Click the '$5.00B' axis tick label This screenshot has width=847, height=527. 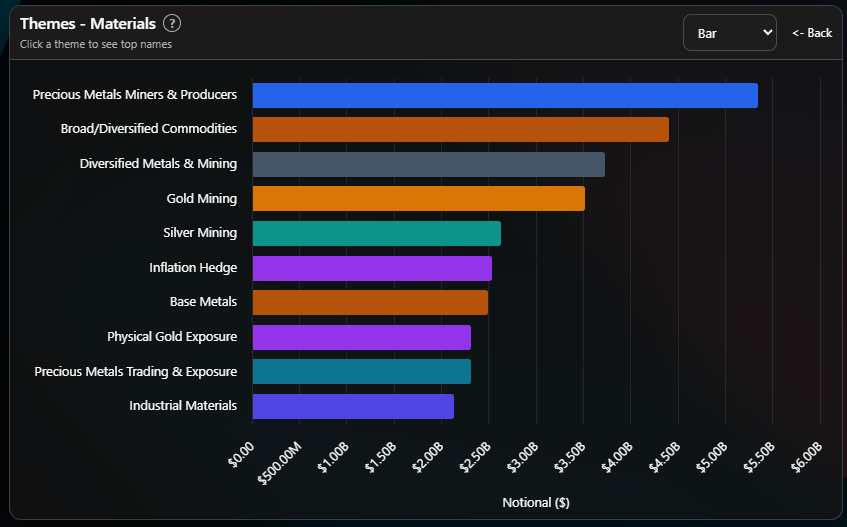click(711, 457)
